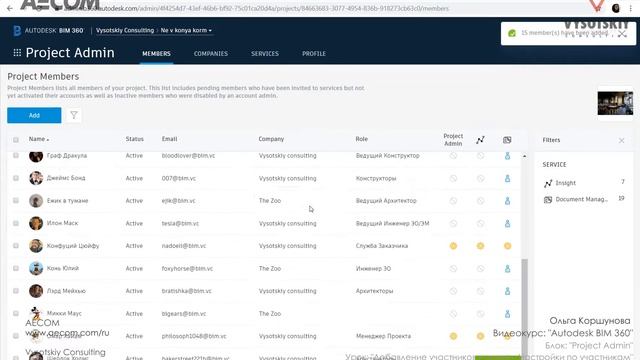Click Document Management icon in Filters panel
This screenshot has height=360, width=640.
(x=548, y=200)
